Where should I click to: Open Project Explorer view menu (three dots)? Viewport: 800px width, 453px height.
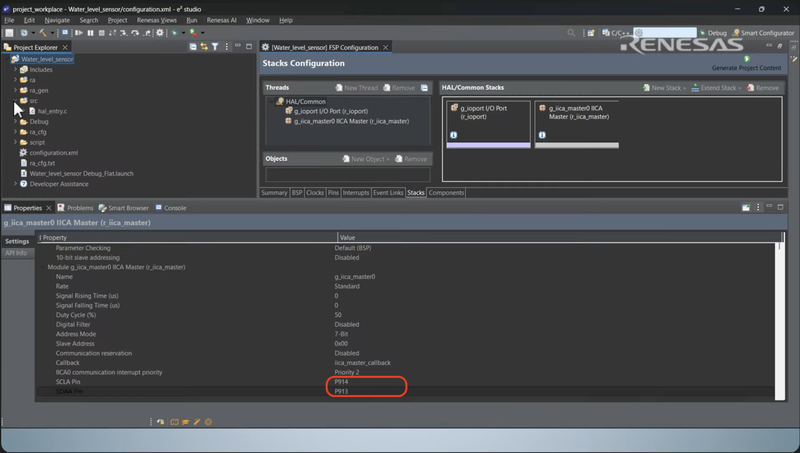[x=227, y=47]
